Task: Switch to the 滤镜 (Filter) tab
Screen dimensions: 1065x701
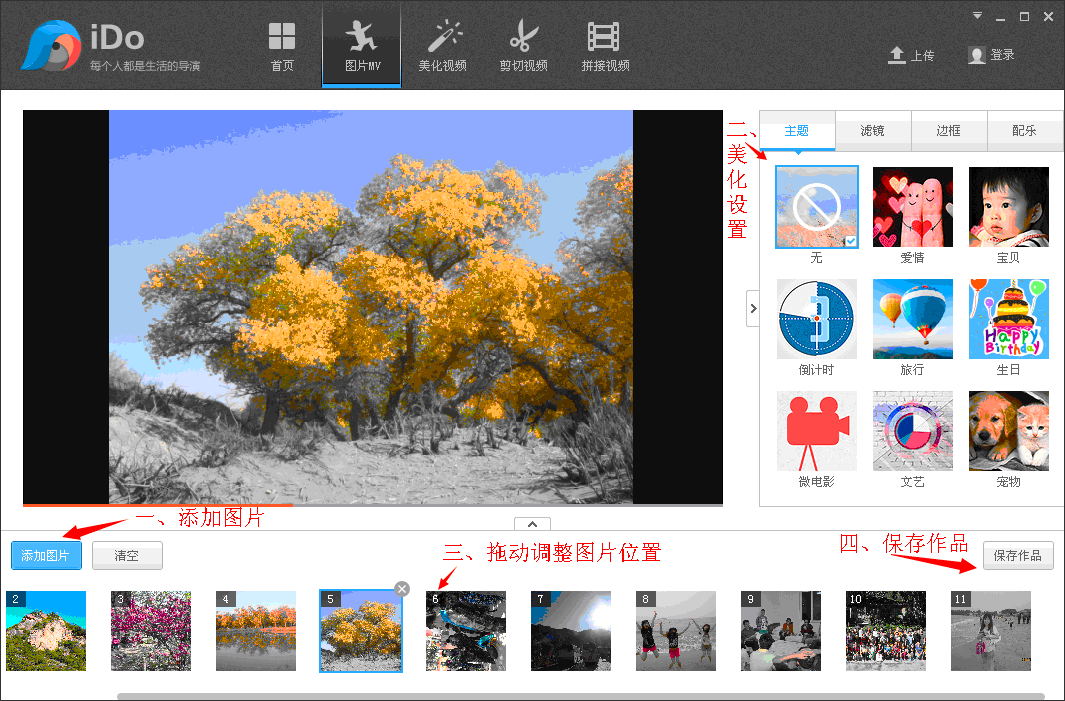Action: (872, 130)
